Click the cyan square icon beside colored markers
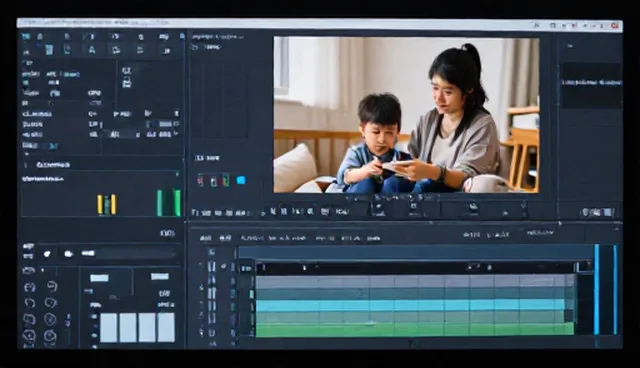The image size is (640, 368). [x=241, y=180]
